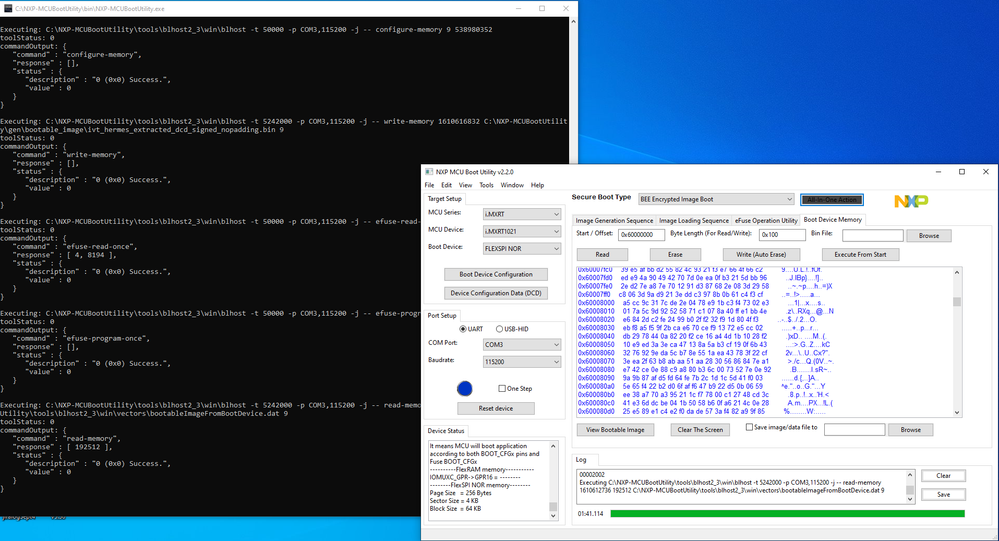The width and height of the screenshot is (999, 541).
Task: Click the 01:41.114 elapsed time text
Action: click(591, 514)
